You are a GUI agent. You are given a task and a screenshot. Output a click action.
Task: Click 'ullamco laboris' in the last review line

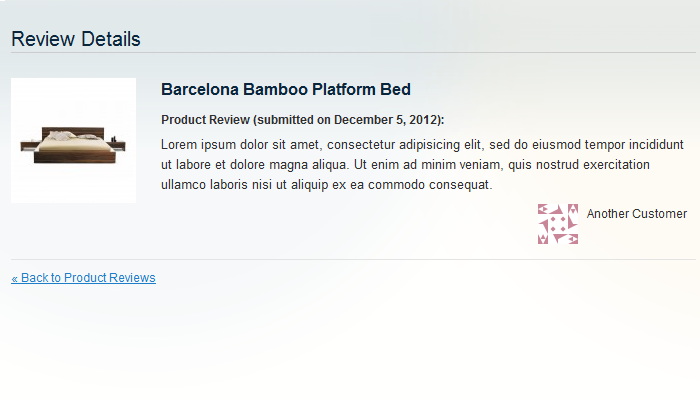204,185
